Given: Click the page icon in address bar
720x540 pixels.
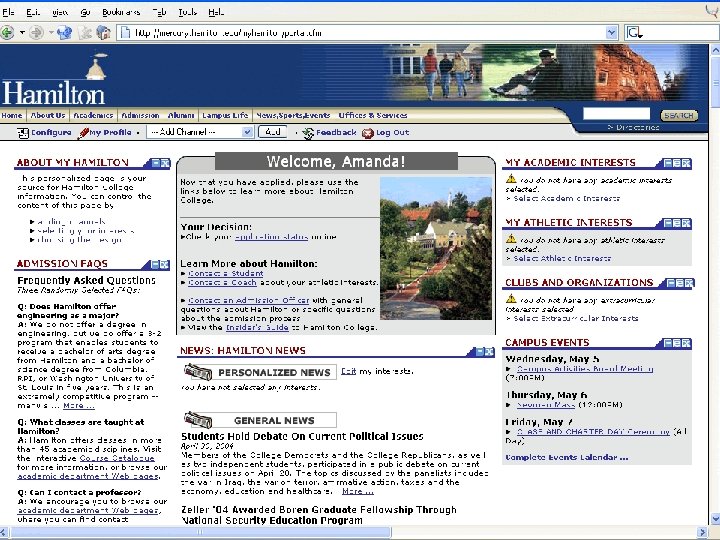Looking at the screenshot, I should [125, 33].
